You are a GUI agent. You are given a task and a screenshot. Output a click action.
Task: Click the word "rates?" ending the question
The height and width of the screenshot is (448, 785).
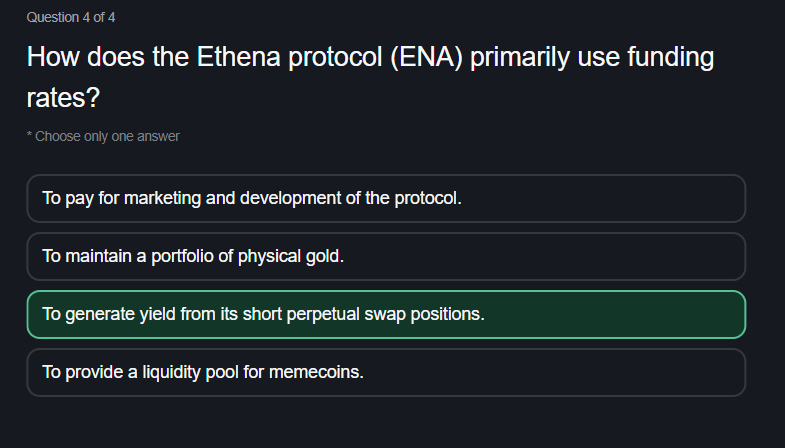(x=63, y=98)
